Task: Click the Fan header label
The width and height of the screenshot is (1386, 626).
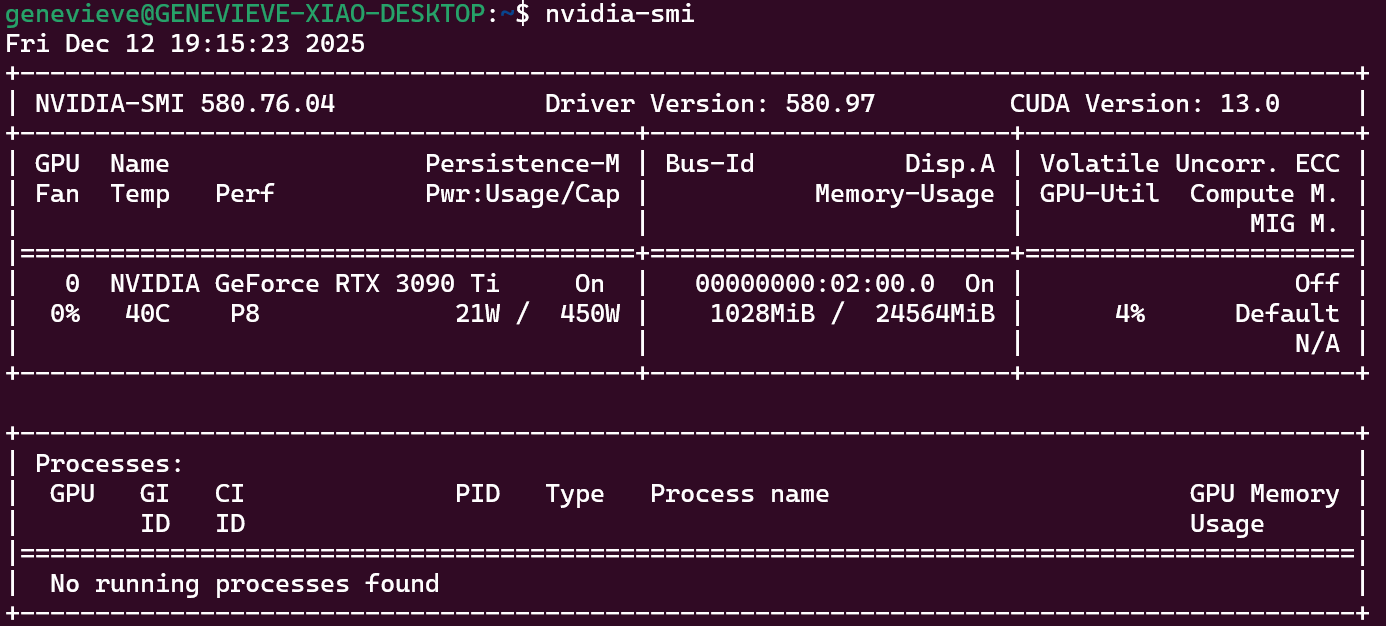Action: click(58, 194)
